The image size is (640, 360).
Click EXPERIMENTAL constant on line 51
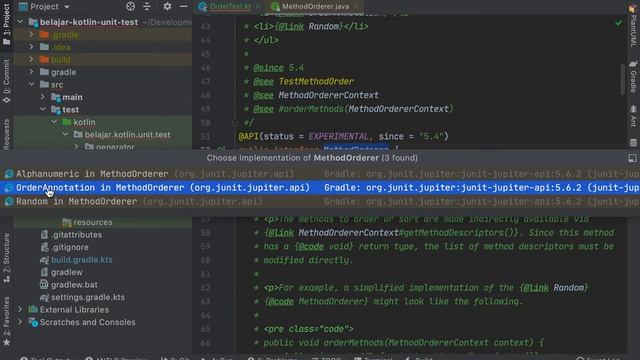pyautogui.click(x=338, y=136)
